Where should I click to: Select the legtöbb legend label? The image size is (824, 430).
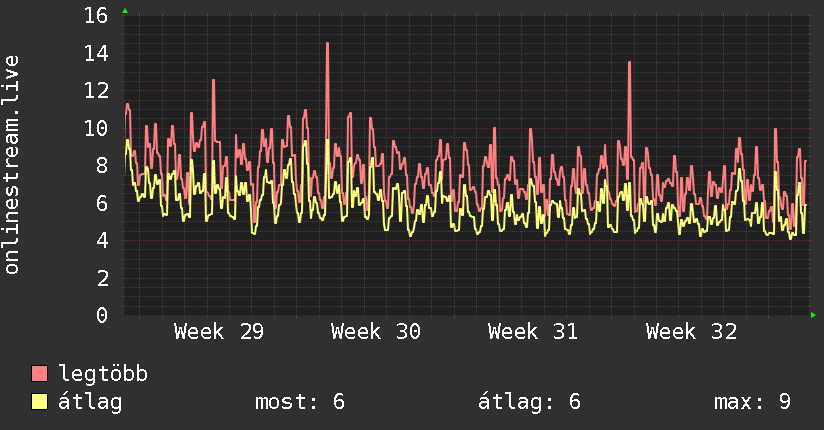coord(103,374)
